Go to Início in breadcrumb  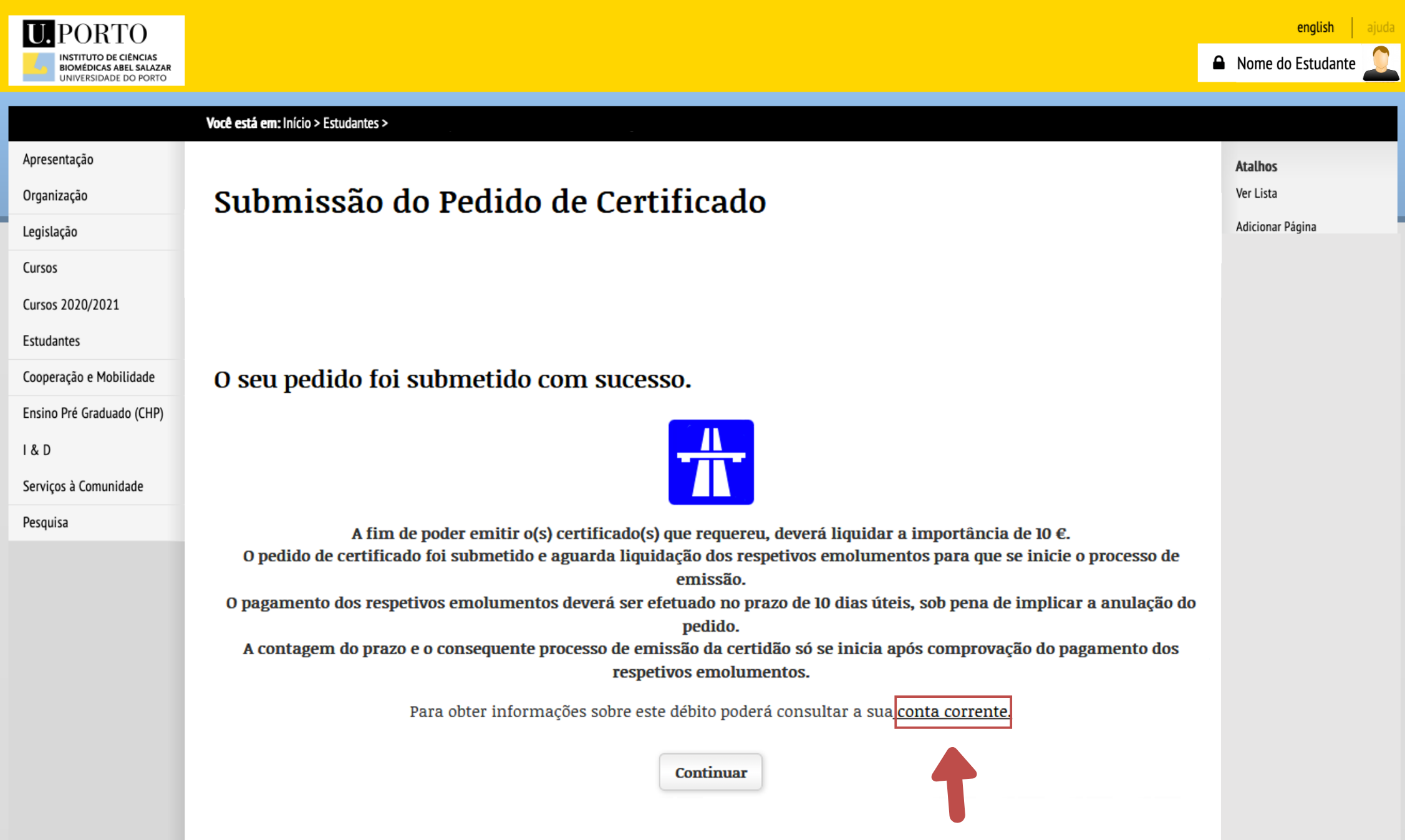click(x=297, y=123)
